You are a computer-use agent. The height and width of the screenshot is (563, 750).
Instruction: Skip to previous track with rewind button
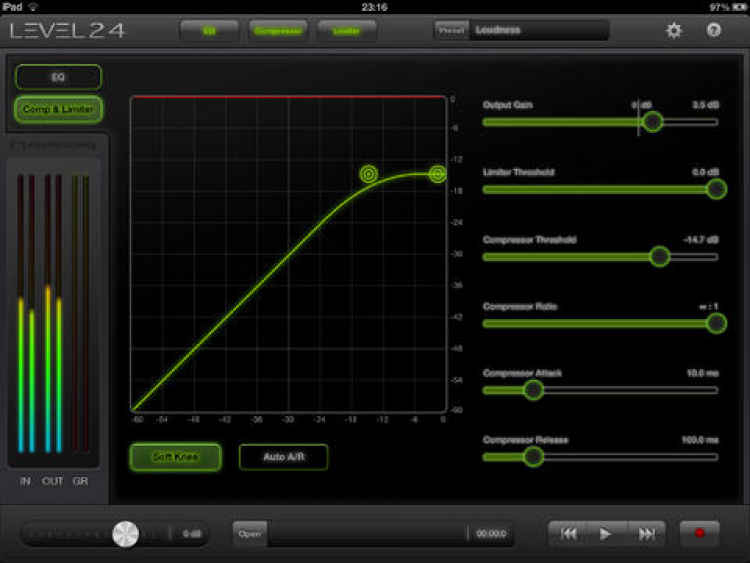click(569, 533)
